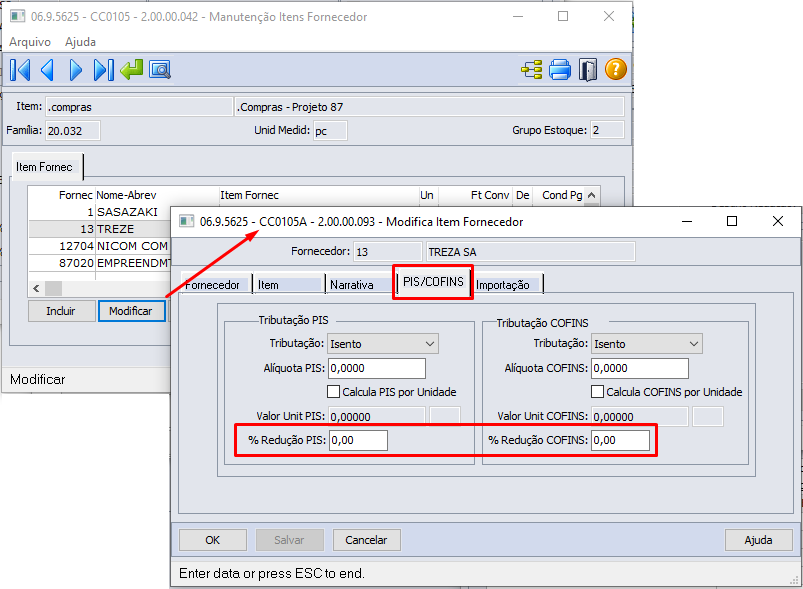Click the OK button

(213, 540)
